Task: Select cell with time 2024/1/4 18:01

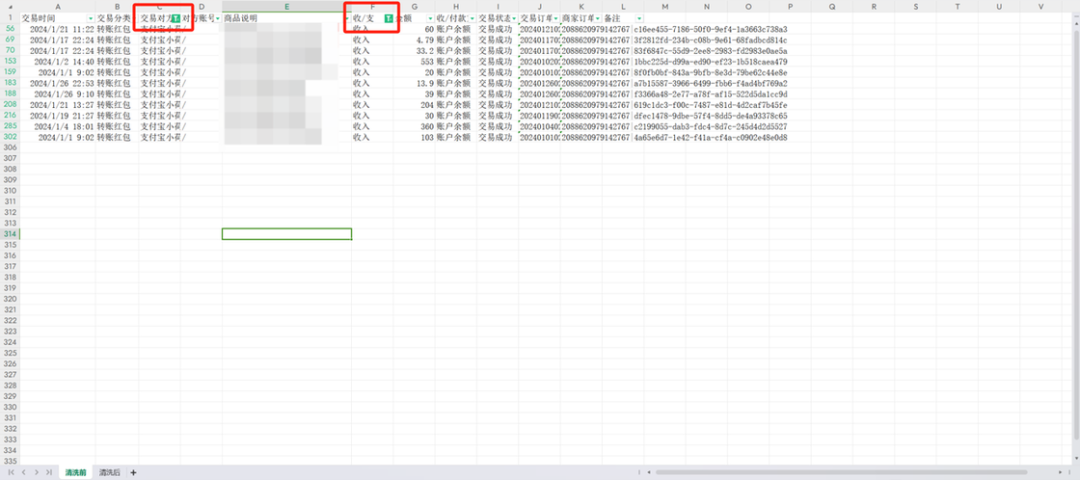Action: pyautogui.click(x=58, y=127)
